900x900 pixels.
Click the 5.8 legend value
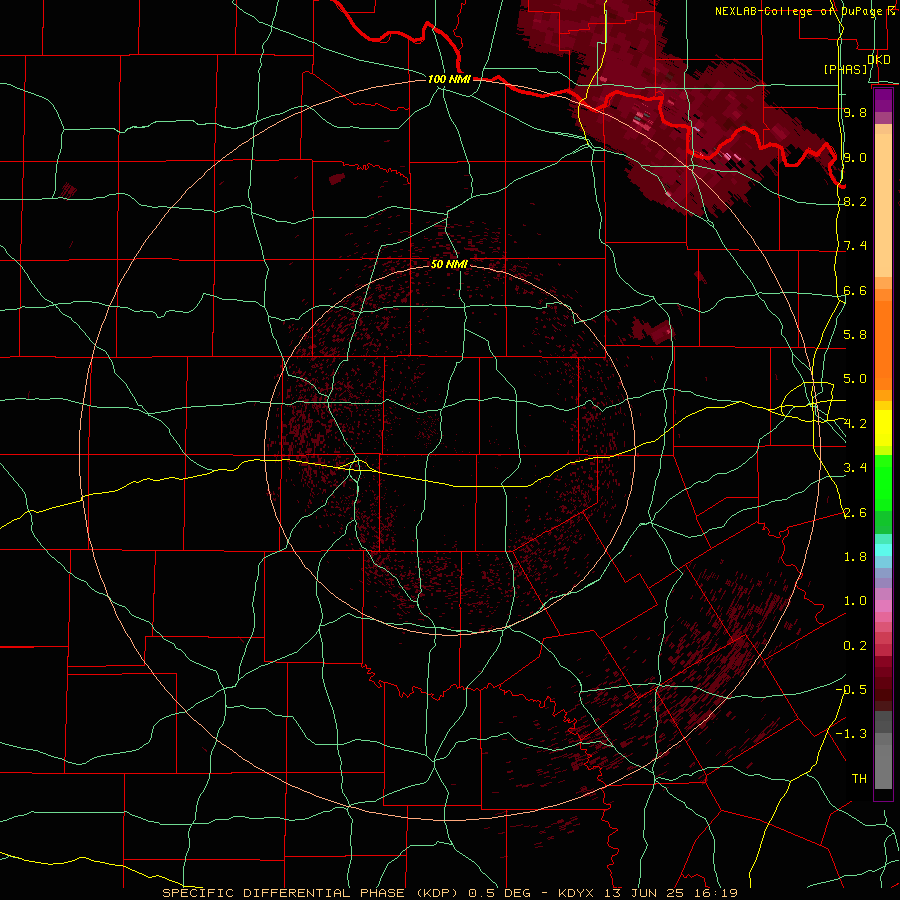[x=855, y=335]
